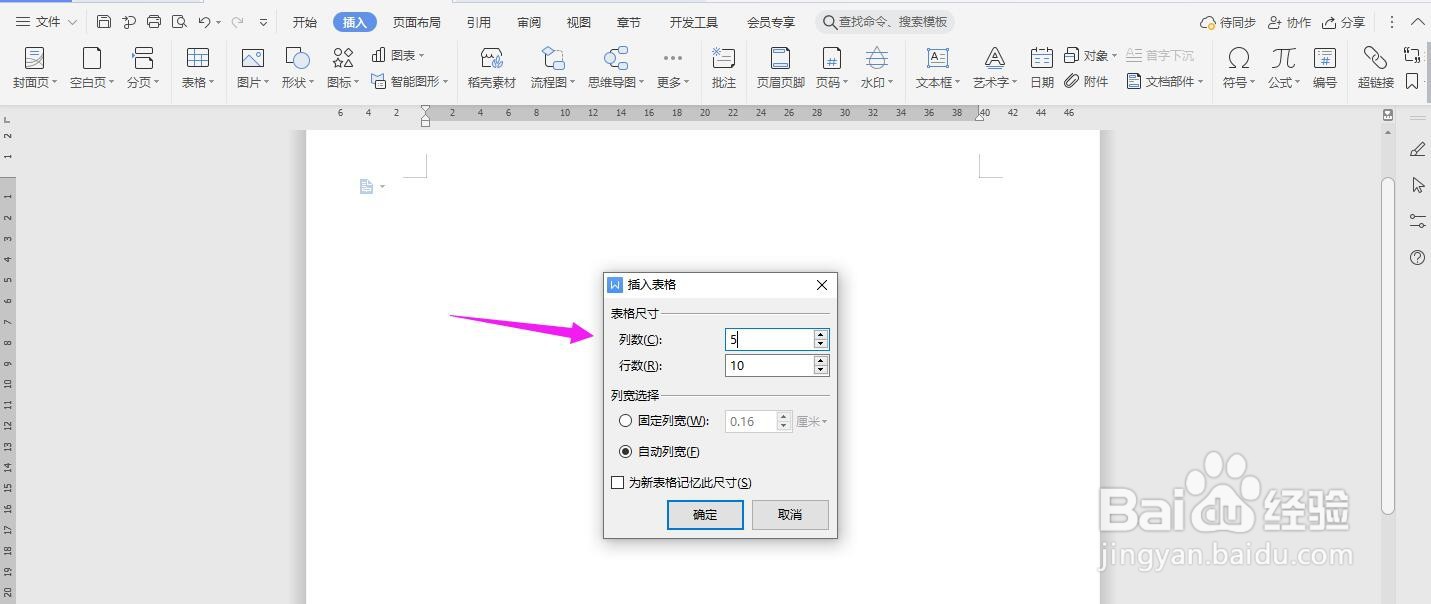Click the attachment (附件) paperclip item
This screenshot has width=1431, height=604.
1087,81
